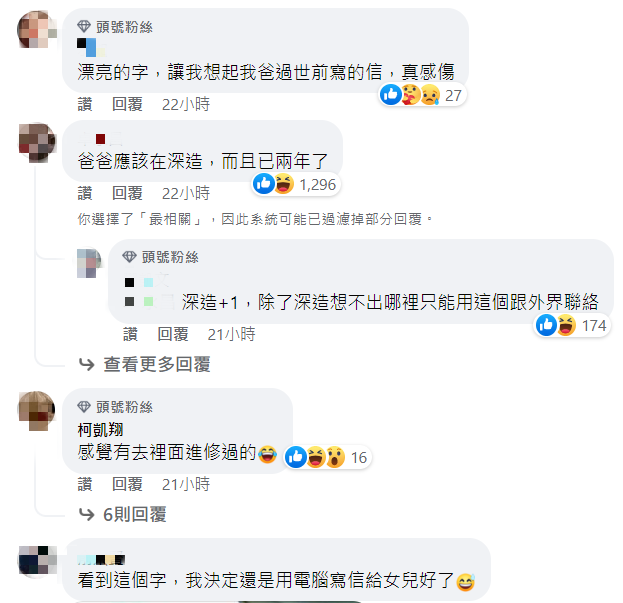This screenshot has height=603, width=623.
Task: Open the profile name 柯凱翔
Action: tap(101, 429)
